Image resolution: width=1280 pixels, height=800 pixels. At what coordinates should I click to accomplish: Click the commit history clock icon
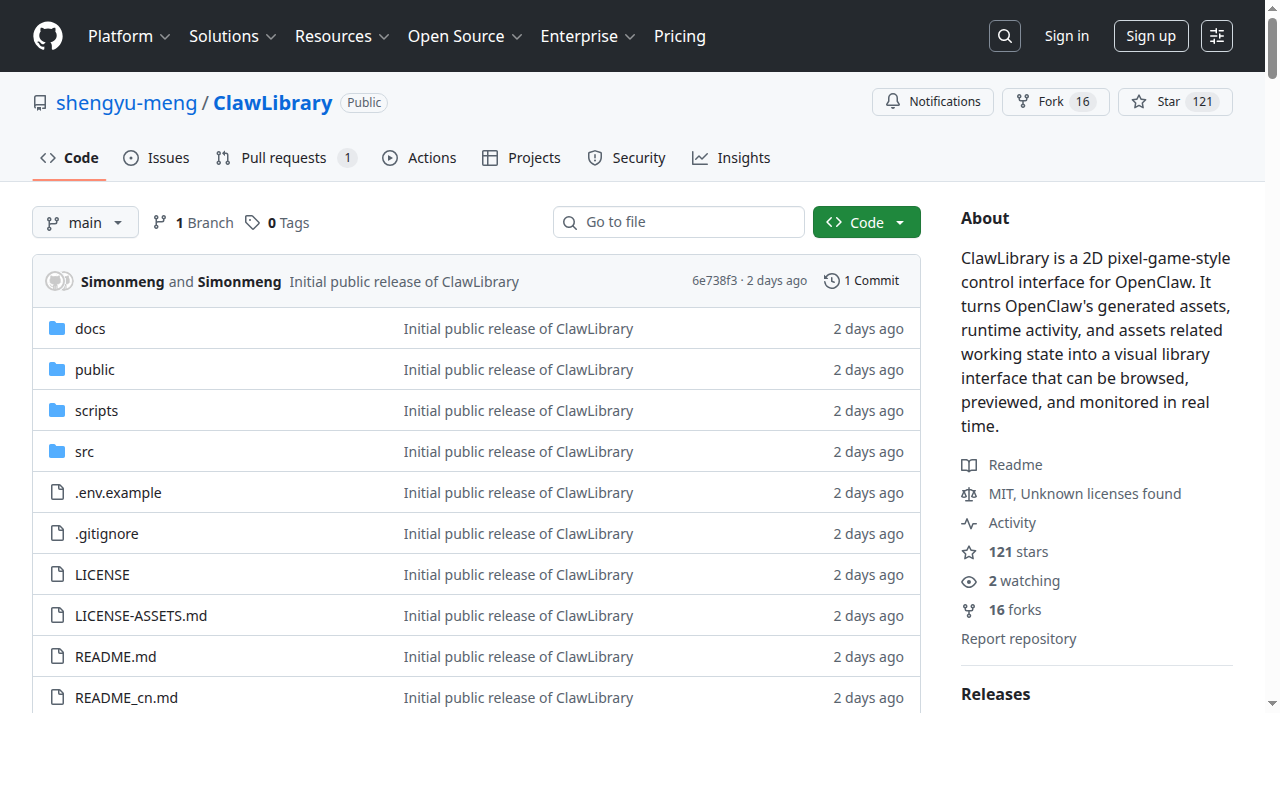[831, 281]
